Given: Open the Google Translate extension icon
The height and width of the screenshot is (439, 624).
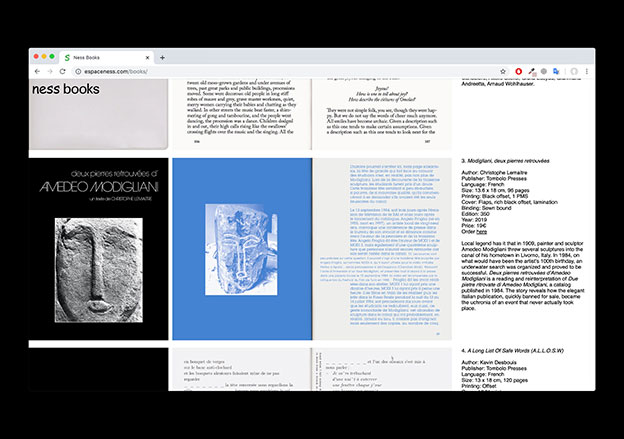Looking at the screenshot, I should (556, 72).
